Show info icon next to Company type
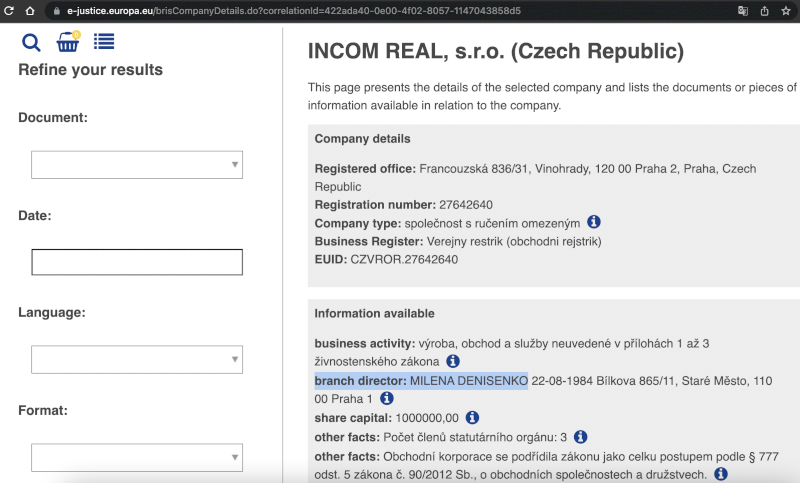This screenshot has height=483, width=800. tap(593, 222)
